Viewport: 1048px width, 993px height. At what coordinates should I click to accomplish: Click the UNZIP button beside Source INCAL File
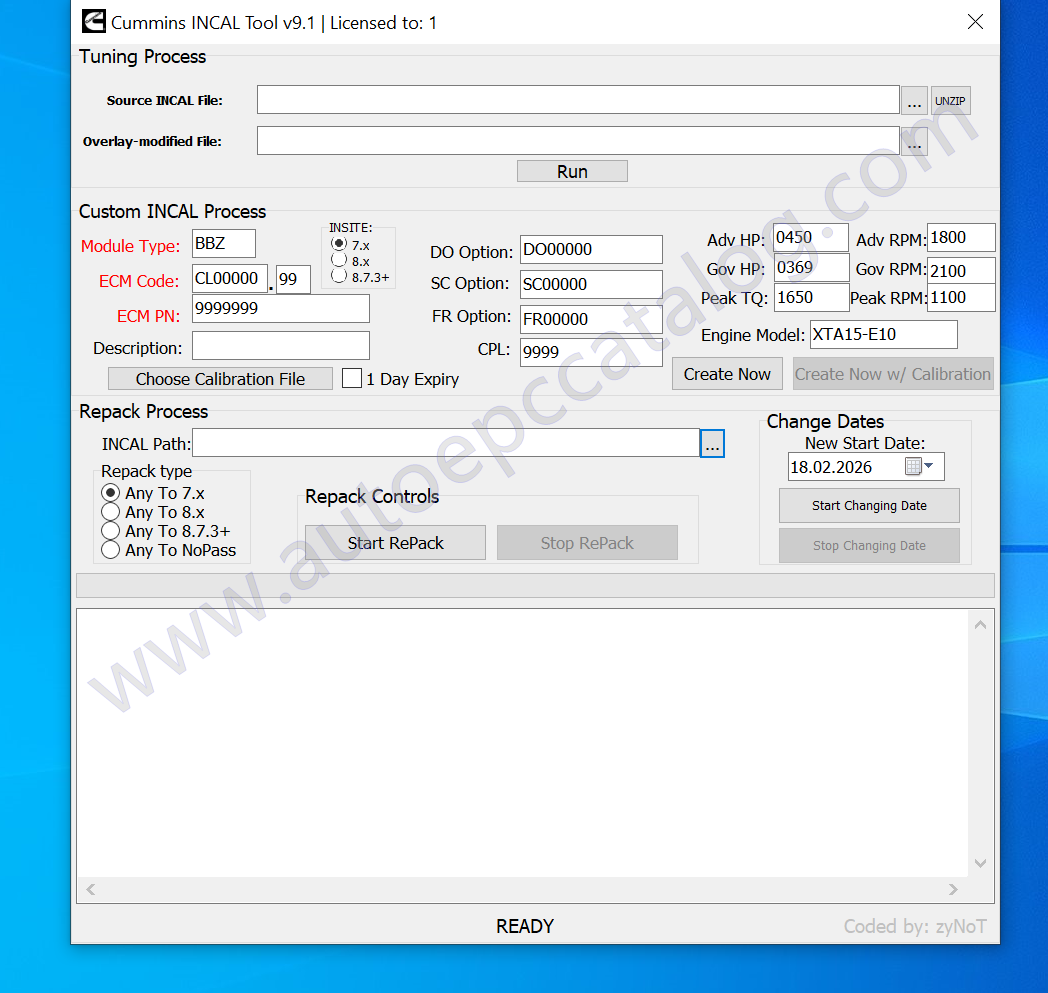[x=950, y=100]
